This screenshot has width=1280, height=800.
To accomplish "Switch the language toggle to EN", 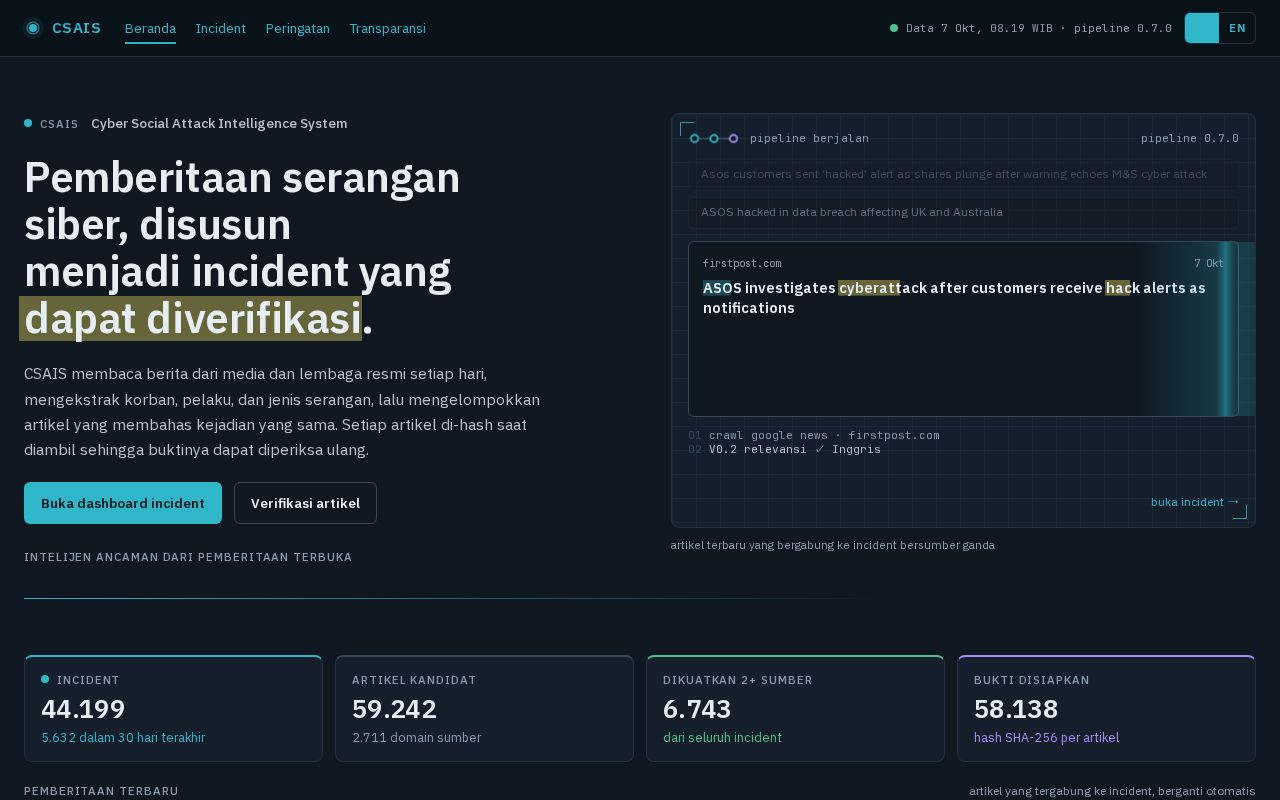I will tap(1237, 28).
